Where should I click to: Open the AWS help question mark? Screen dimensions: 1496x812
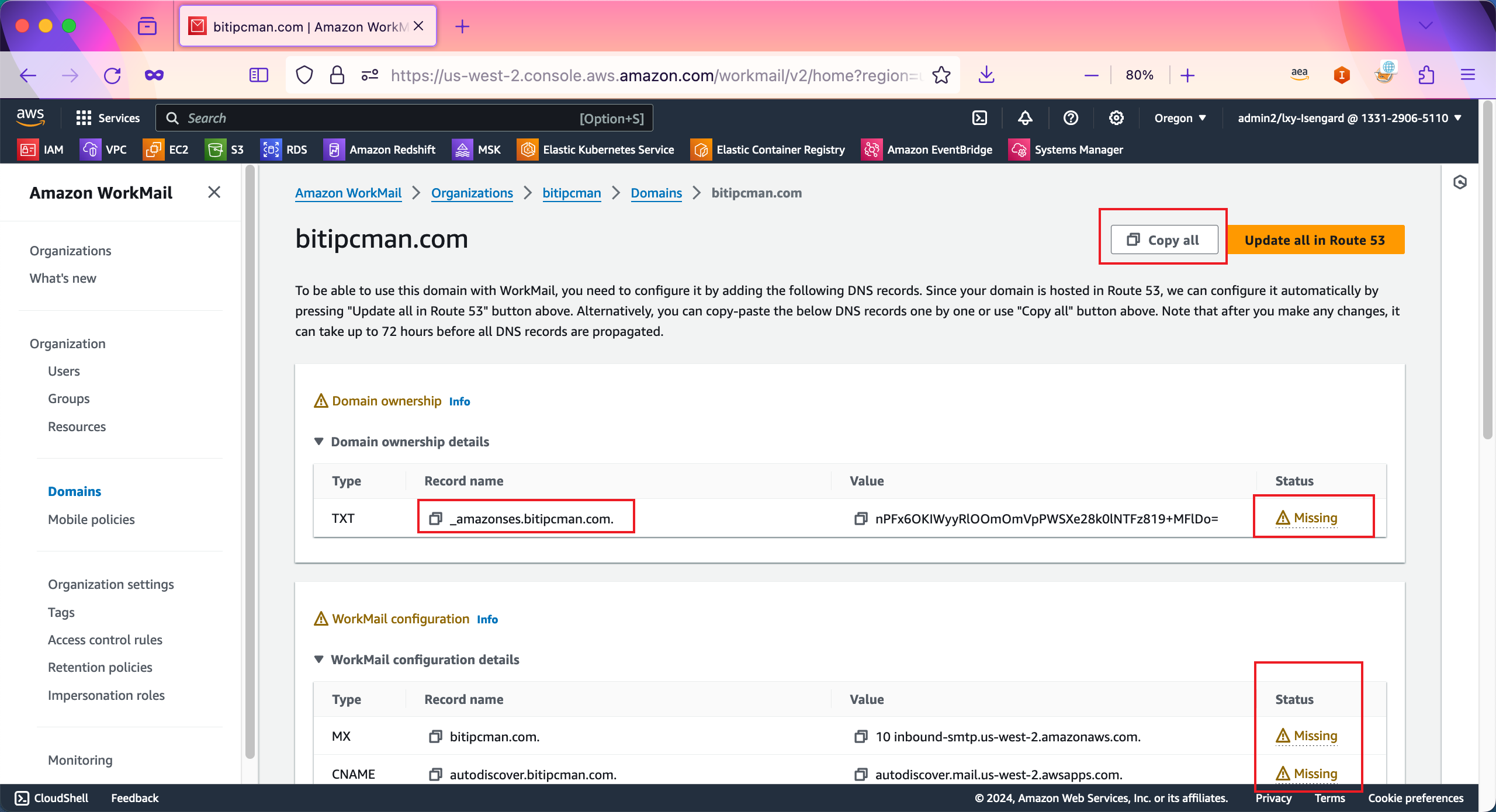(x=1071, y=118)
